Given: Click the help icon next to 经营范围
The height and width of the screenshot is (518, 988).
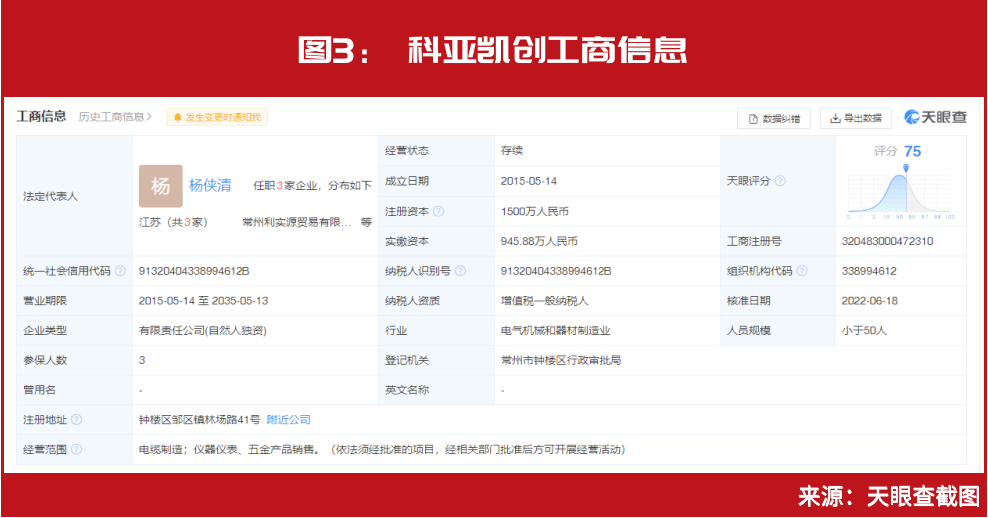Looking at the screenshot, I should click(76, 449).
